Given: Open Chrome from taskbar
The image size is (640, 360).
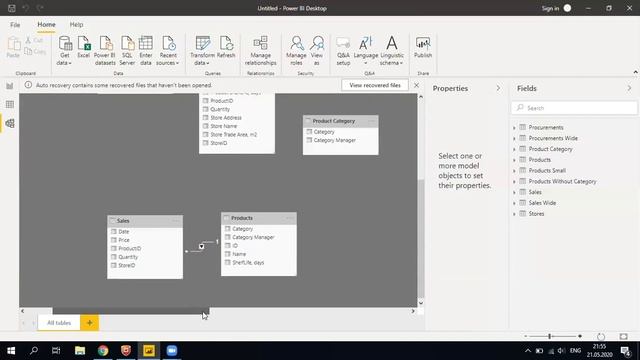Looking at the screenshot, I should pyautogui.click(x=103, y=351).
